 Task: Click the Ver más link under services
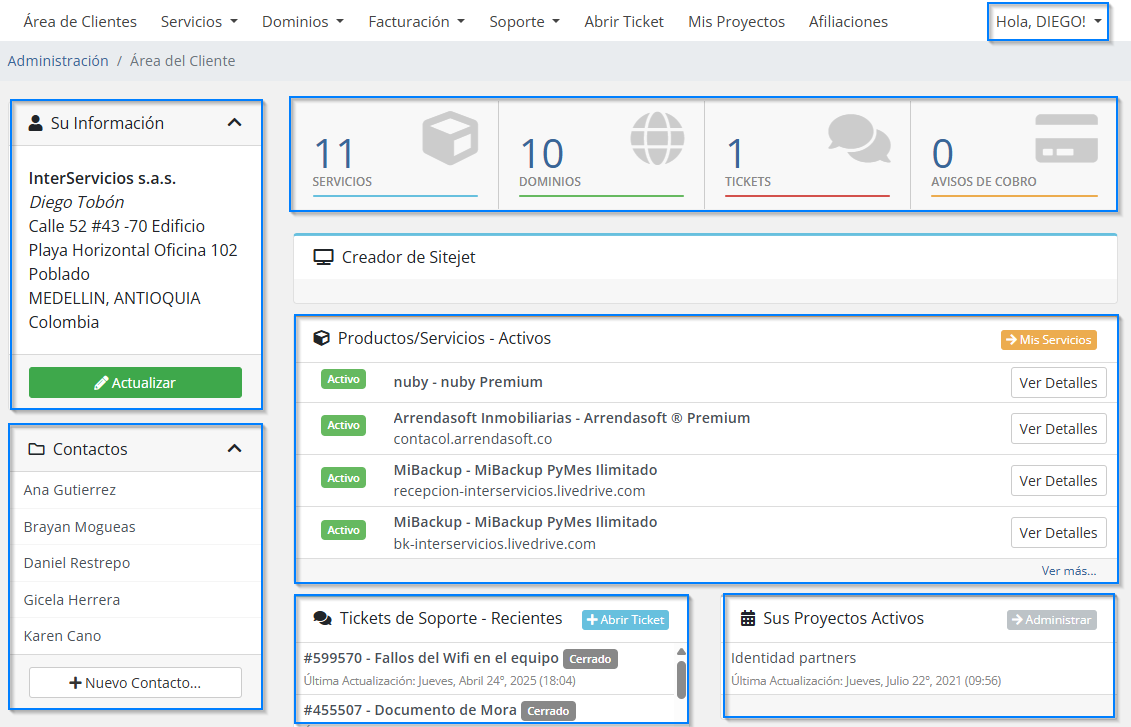(x=1068, y=571)
